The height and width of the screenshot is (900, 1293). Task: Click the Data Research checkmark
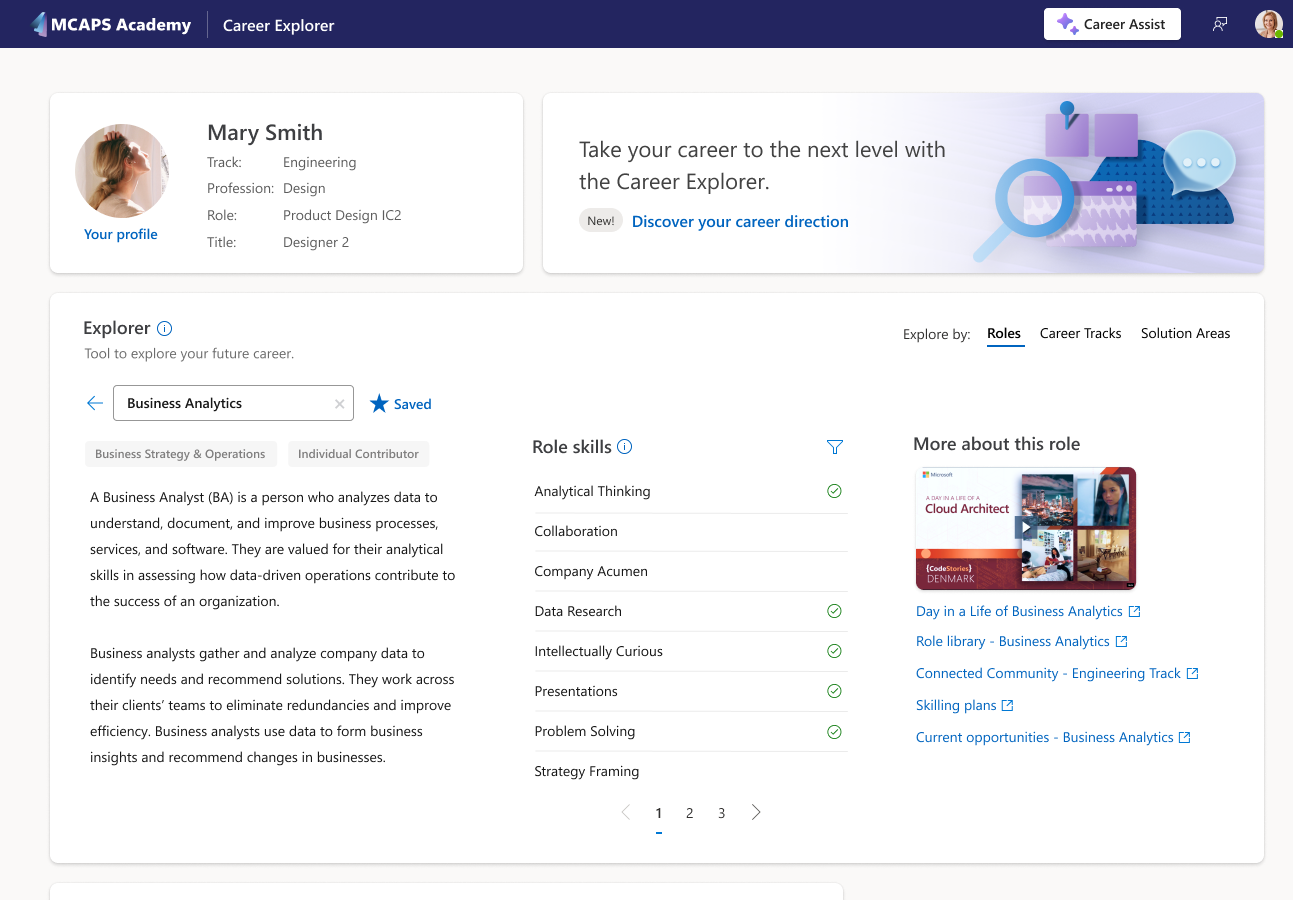coord(834,611)
